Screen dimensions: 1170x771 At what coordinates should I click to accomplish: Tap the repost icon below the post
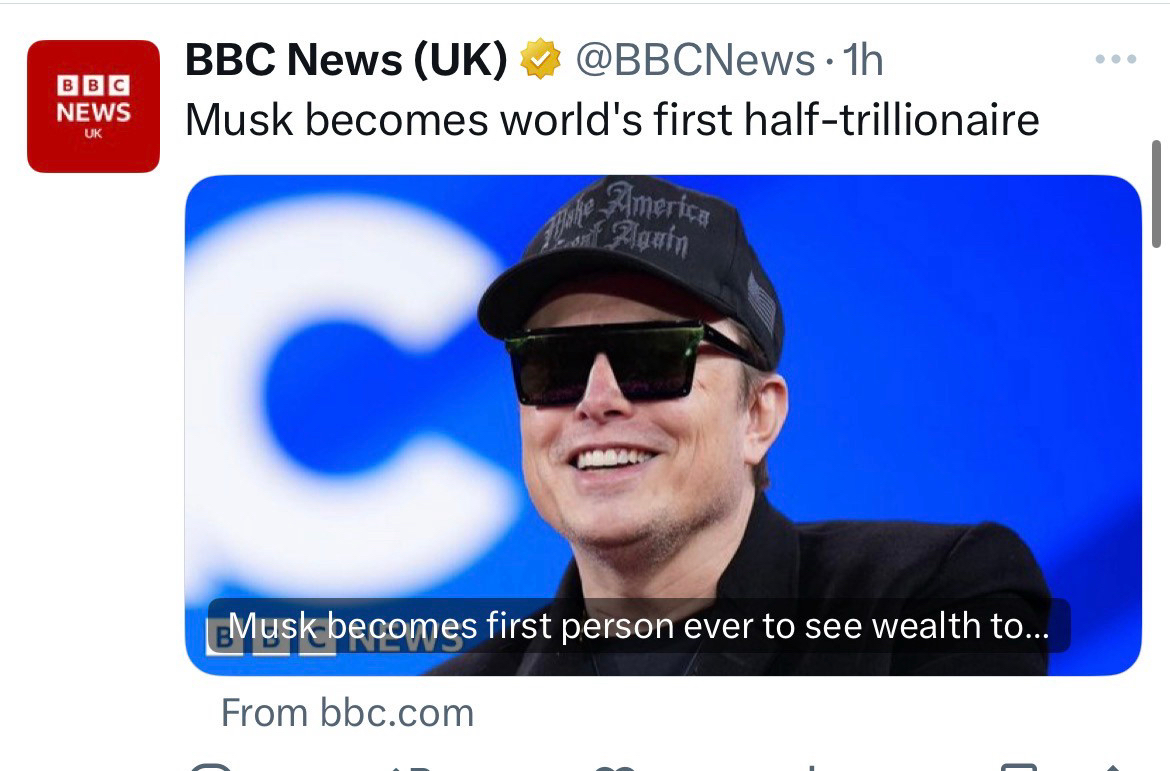click(x=410, y=767)
